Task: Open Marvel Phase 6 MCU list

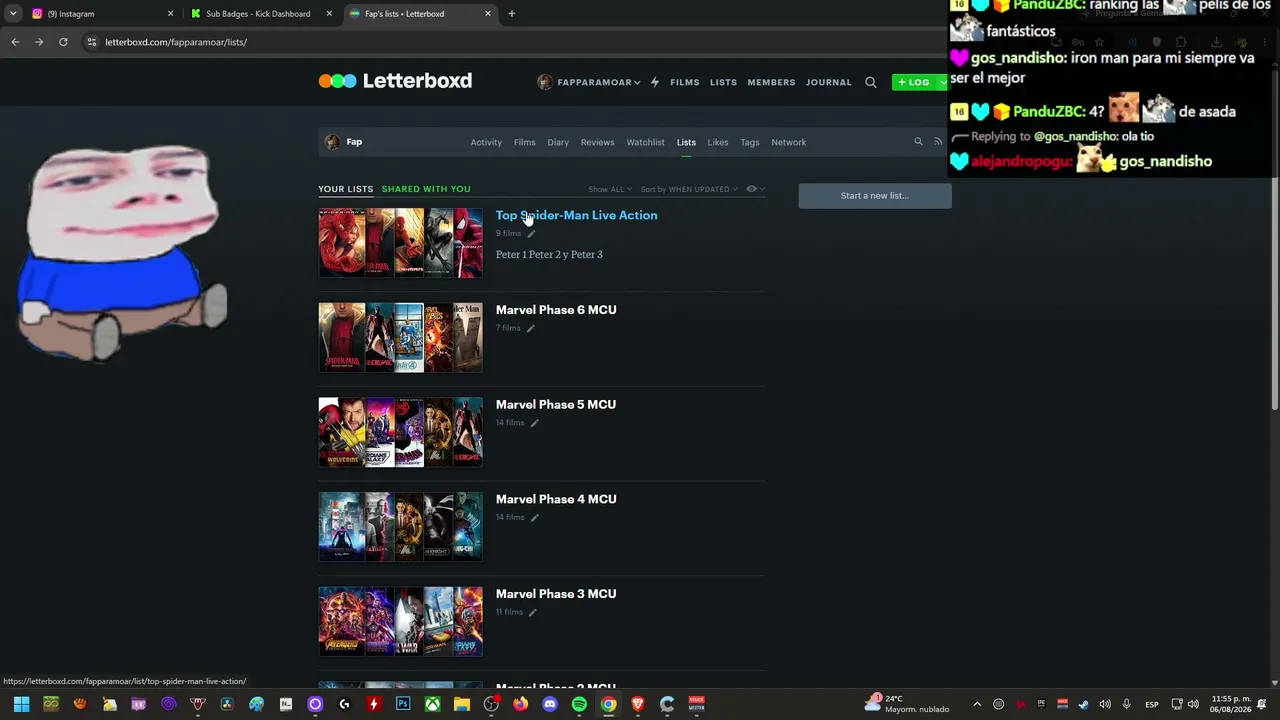Action: [x=556, y=310]
